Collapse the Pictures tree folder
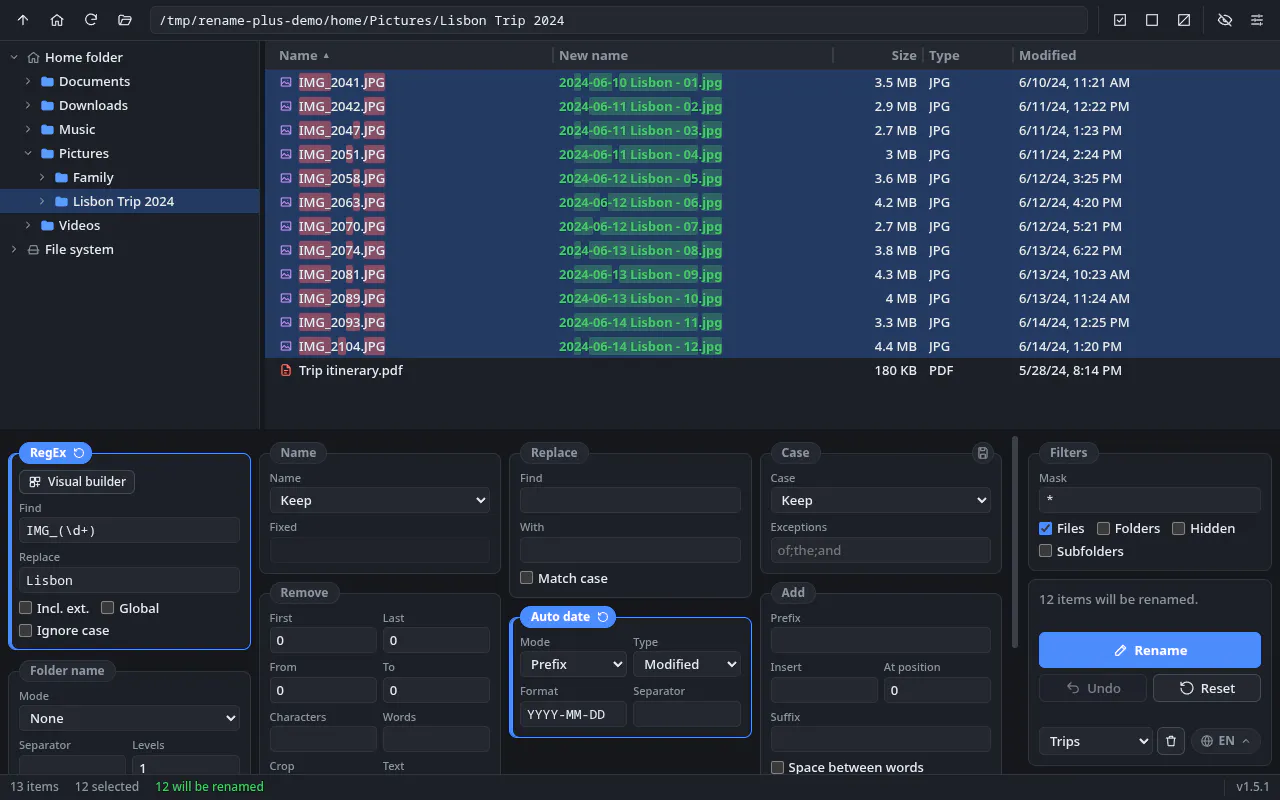Screen dimensions: 1280x800 pyautogui.click(x=28, y=153)
